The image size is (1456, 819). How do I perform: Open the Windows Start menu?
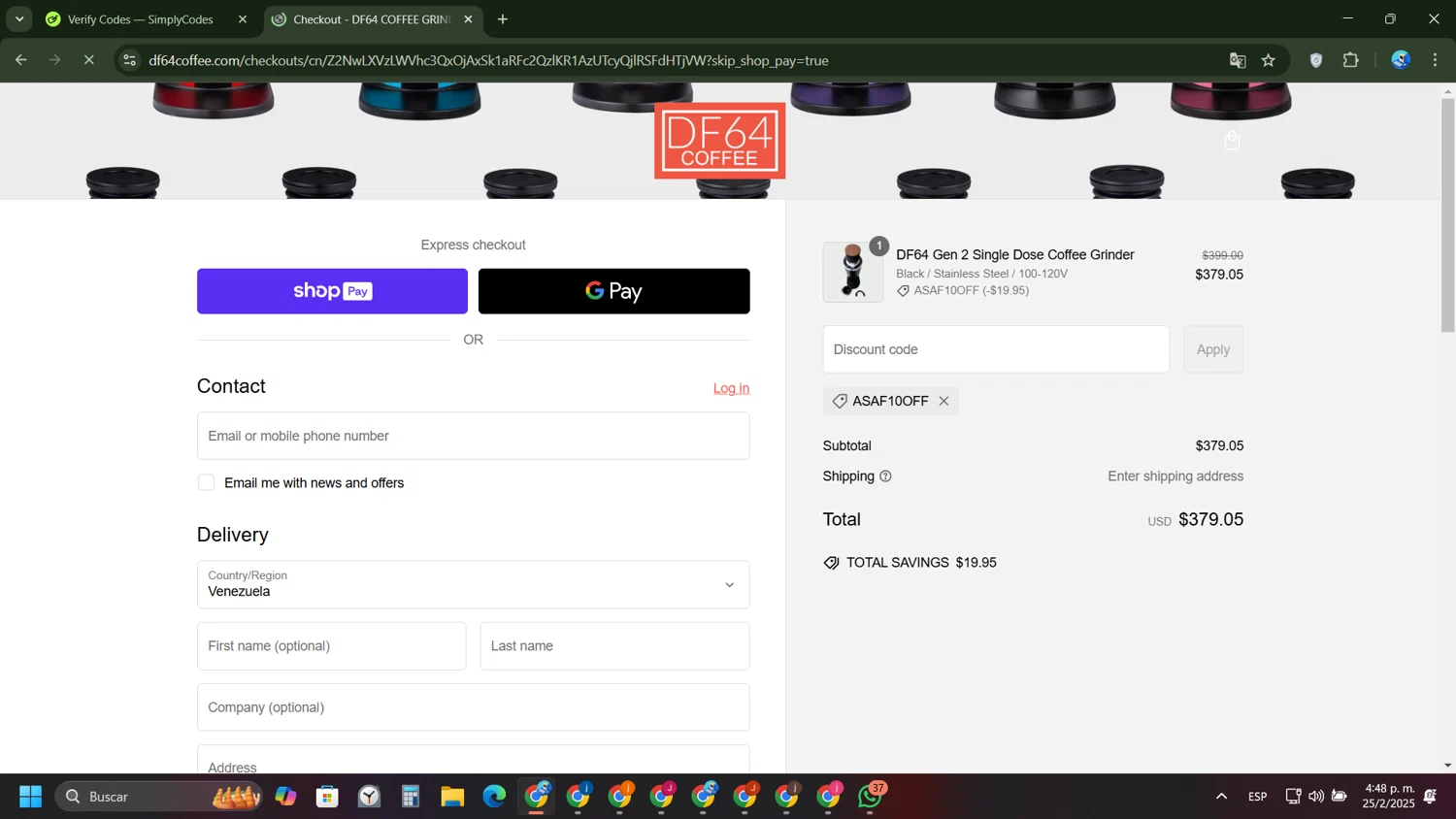31,797
